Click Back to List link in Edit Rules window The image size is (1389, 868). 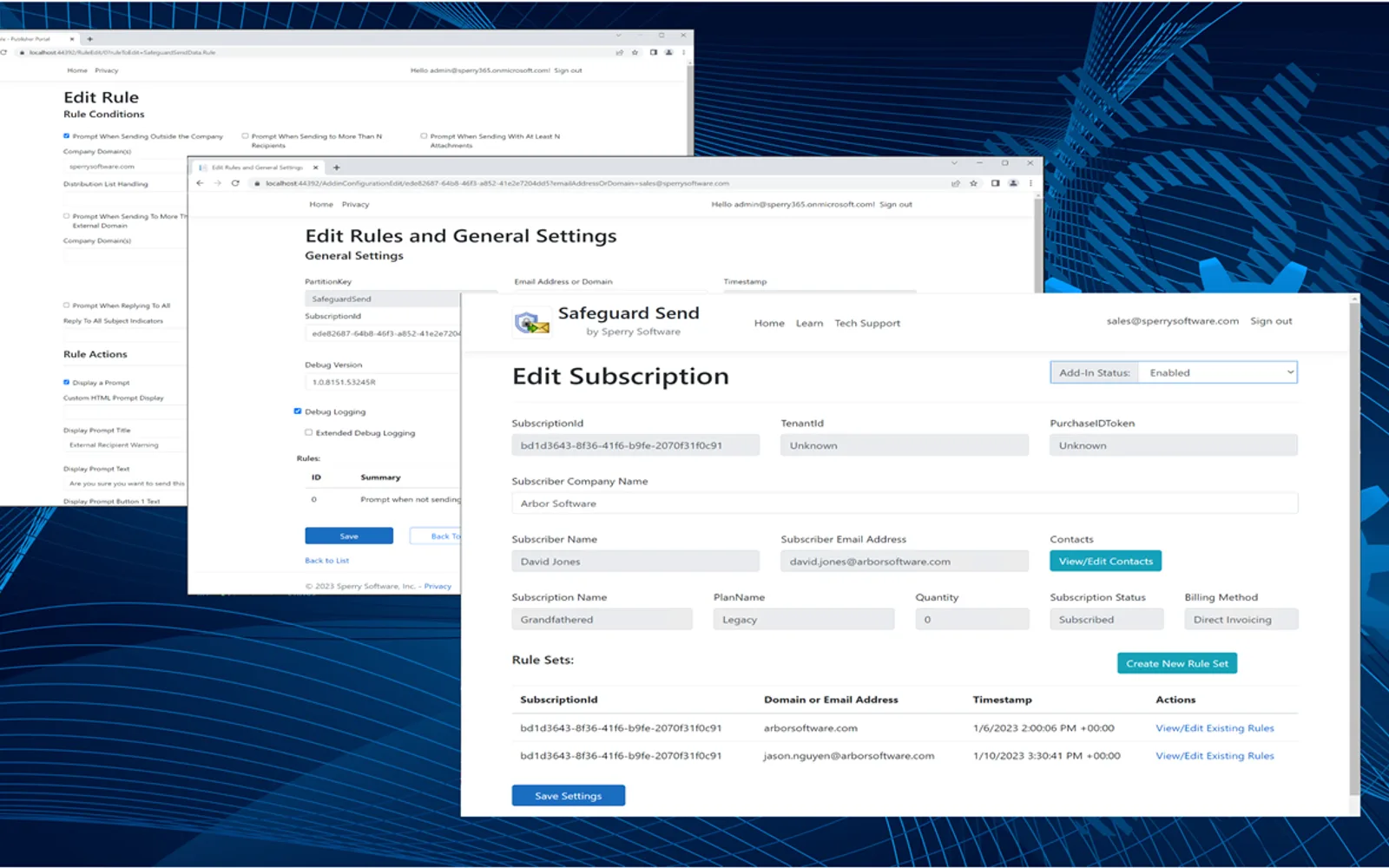pyautogui.click(x=326, y=561)
